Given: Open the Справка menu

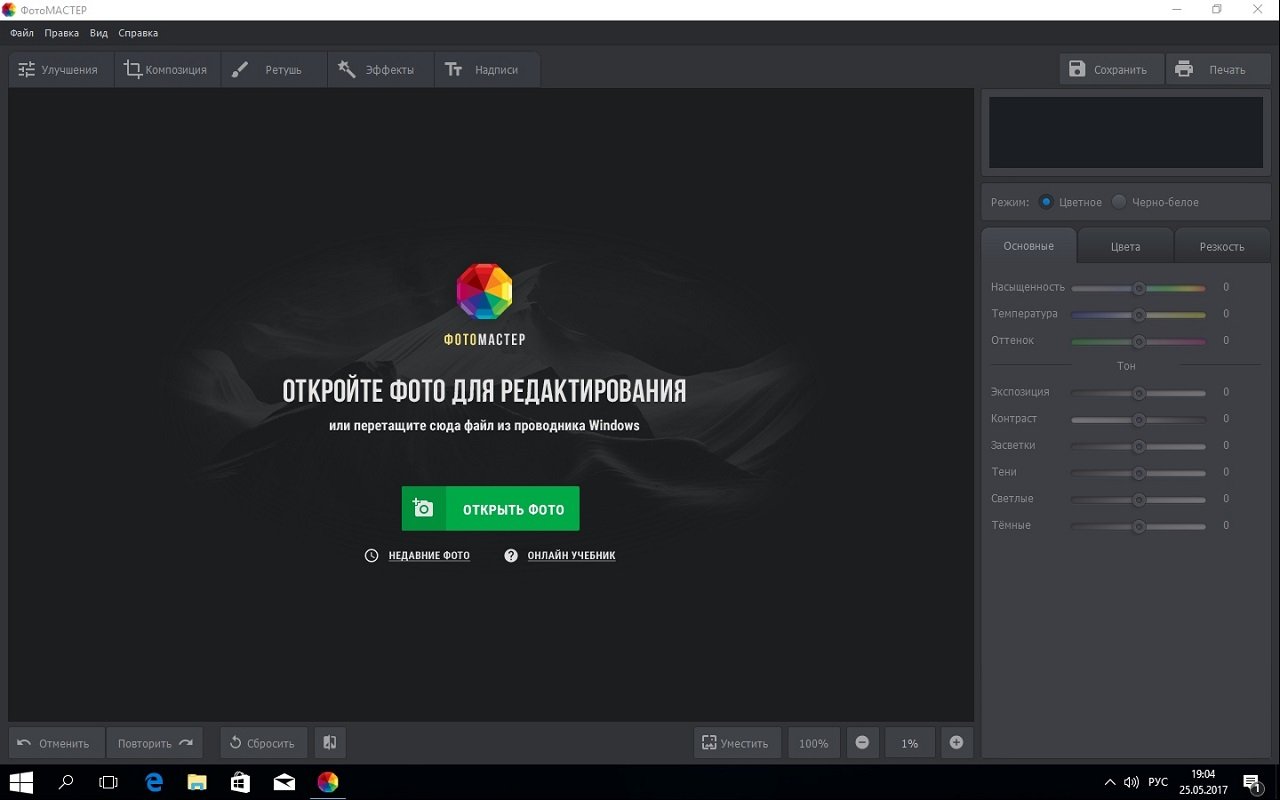Looking at the screenshot, I should pyautogui.click(x=138, y=33).
